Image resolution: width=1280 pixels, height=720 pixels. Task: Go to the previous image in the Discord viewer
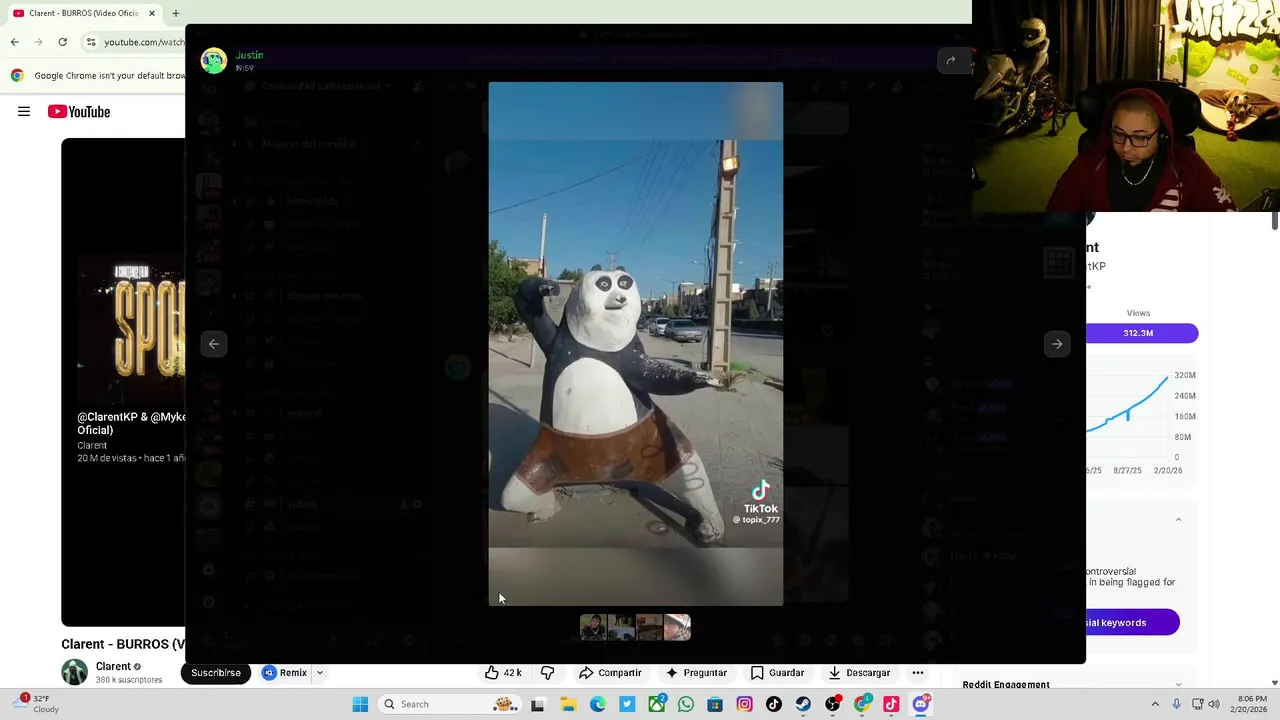coord(214,344)
